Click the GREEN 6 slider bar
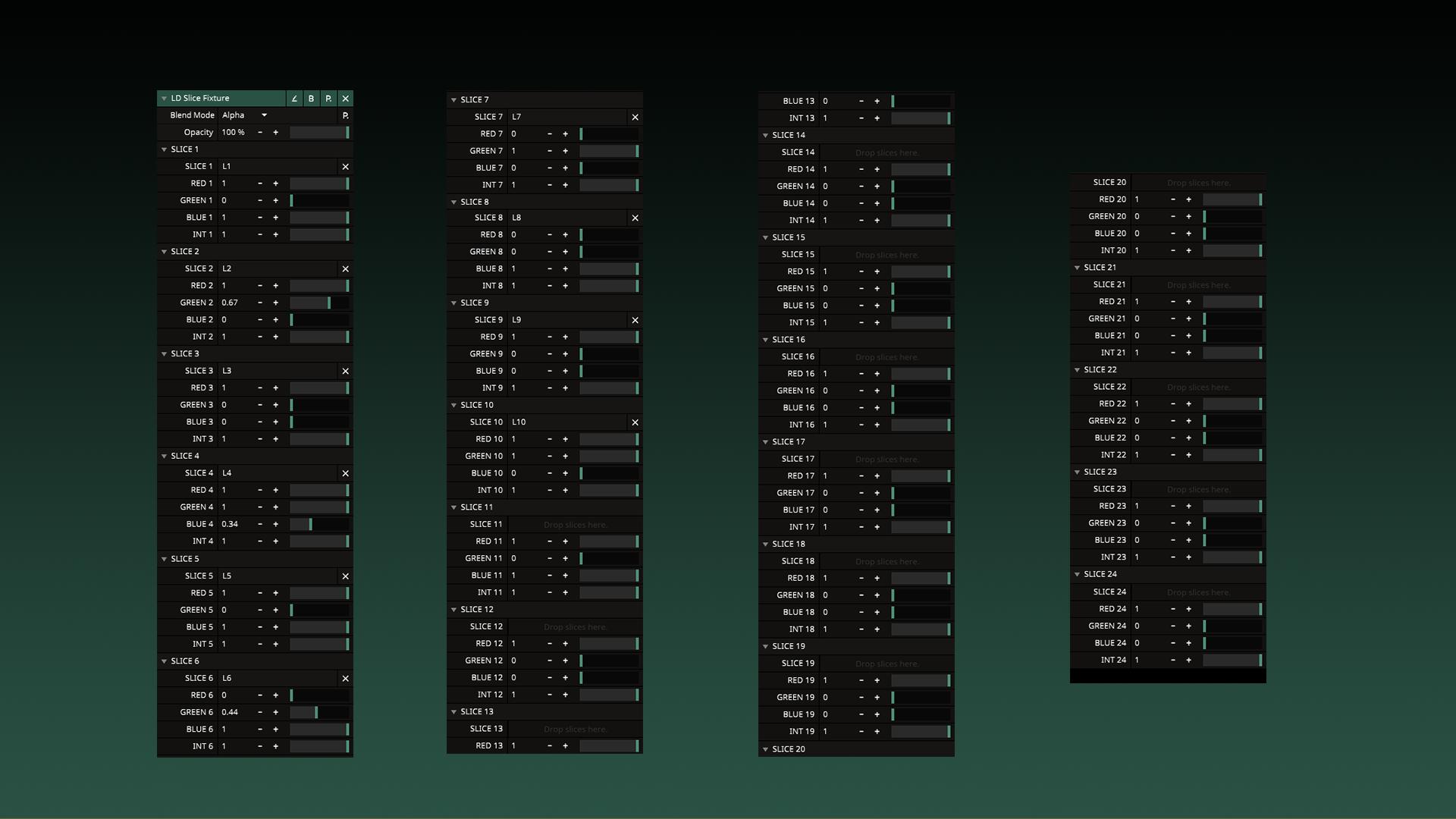 coord(318,712)
